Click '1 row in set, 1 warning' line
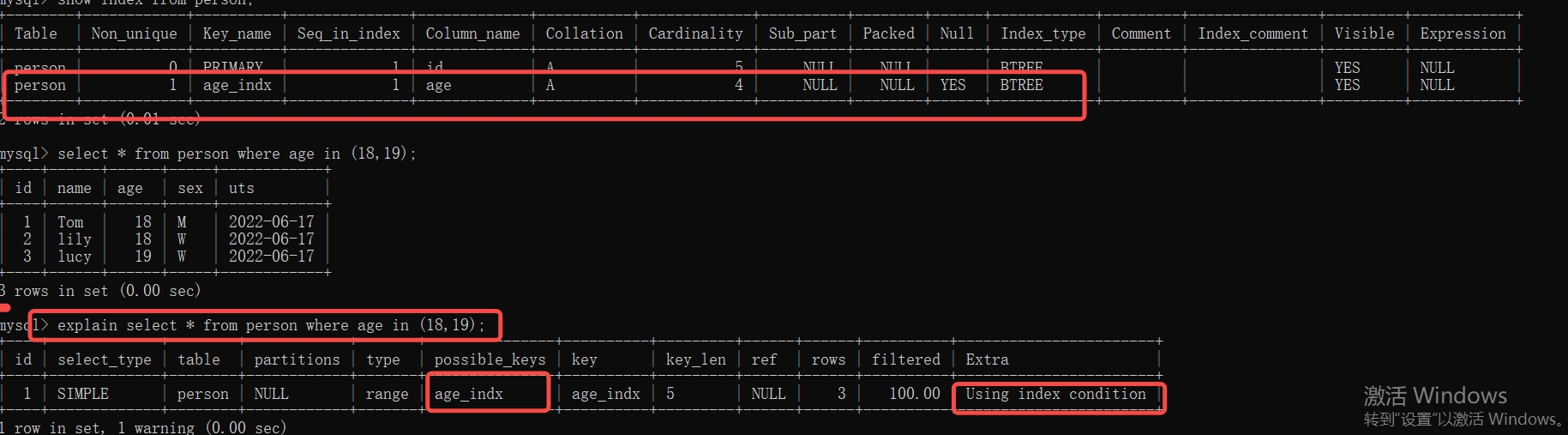1568x435 pixels. 143,427
